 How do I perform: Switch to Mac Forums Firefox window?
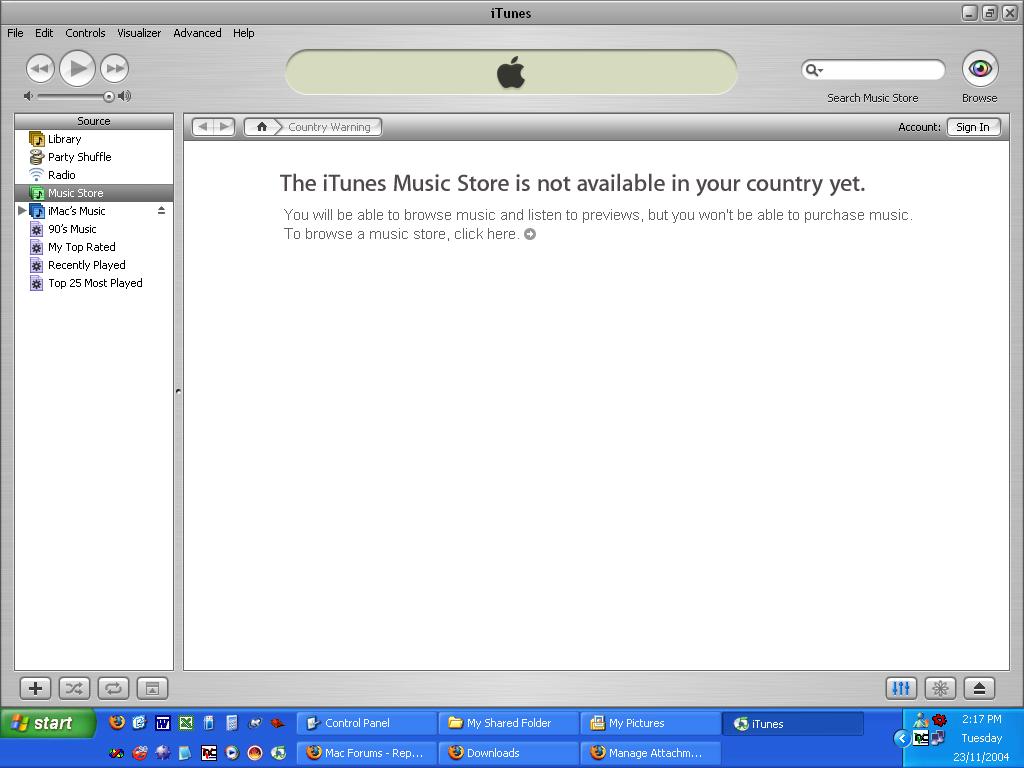pos(366,753)
